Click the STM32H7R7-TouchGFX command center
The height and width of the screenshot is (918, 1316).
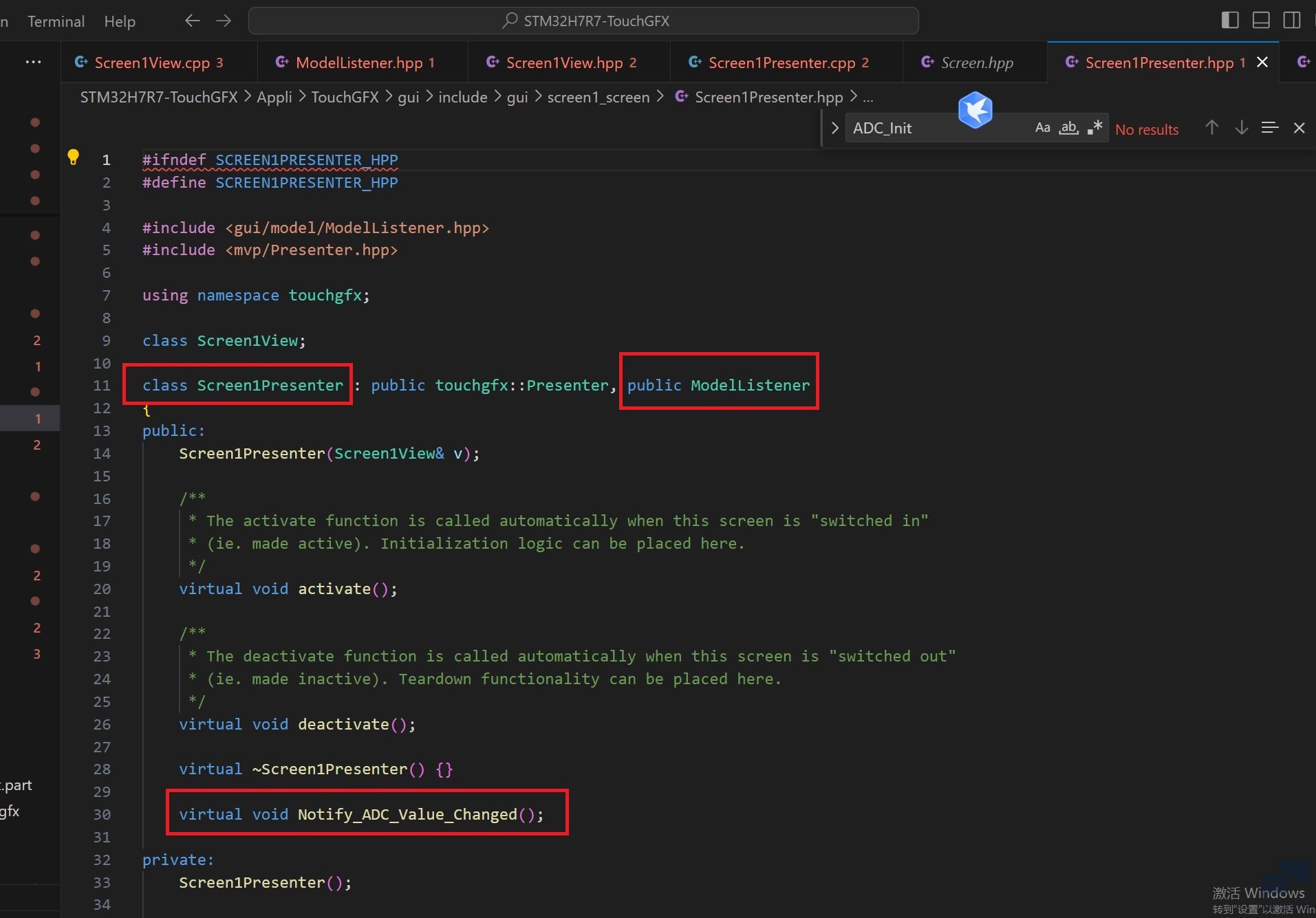pos(583,21)
